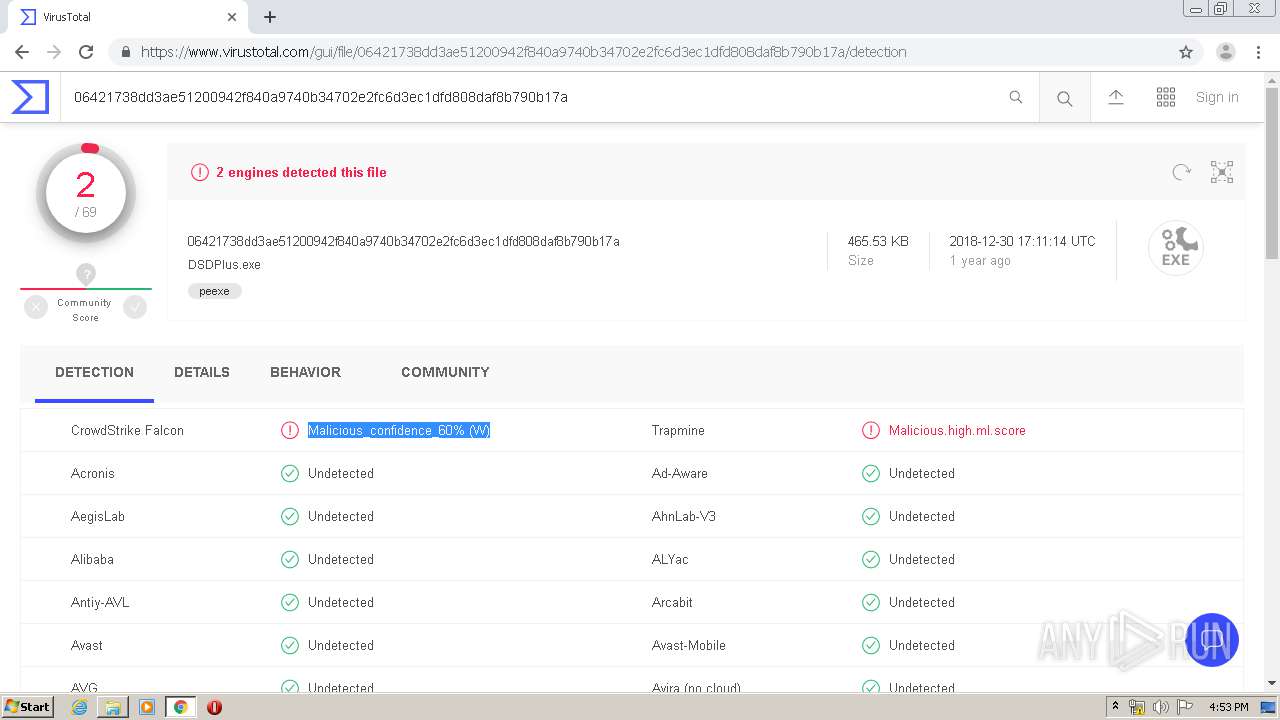
Task: Reload the page in browser
Action: pos(86,52)
